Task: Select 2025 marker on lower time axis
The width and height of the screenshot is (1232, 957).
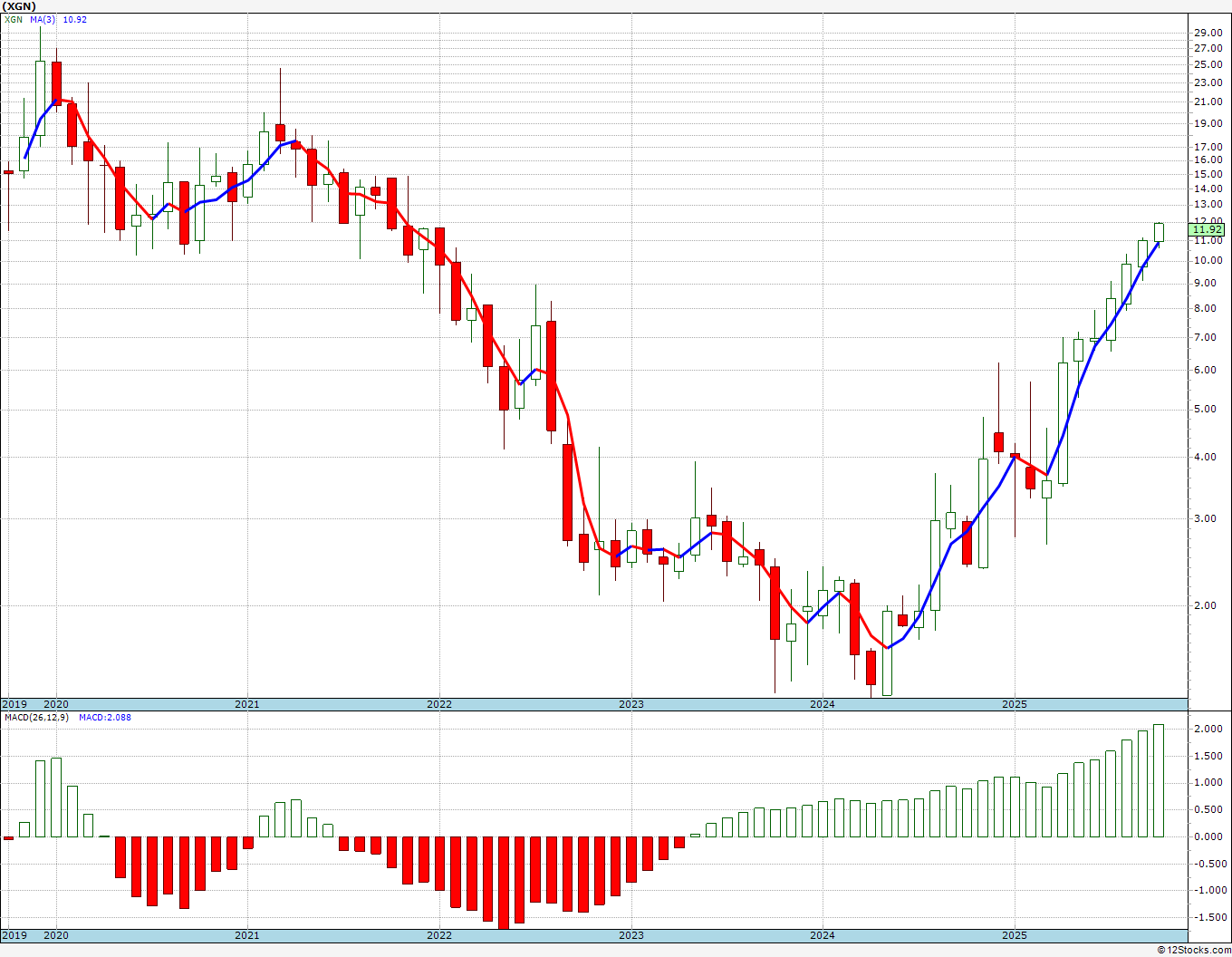Action: pos(1015,935)
